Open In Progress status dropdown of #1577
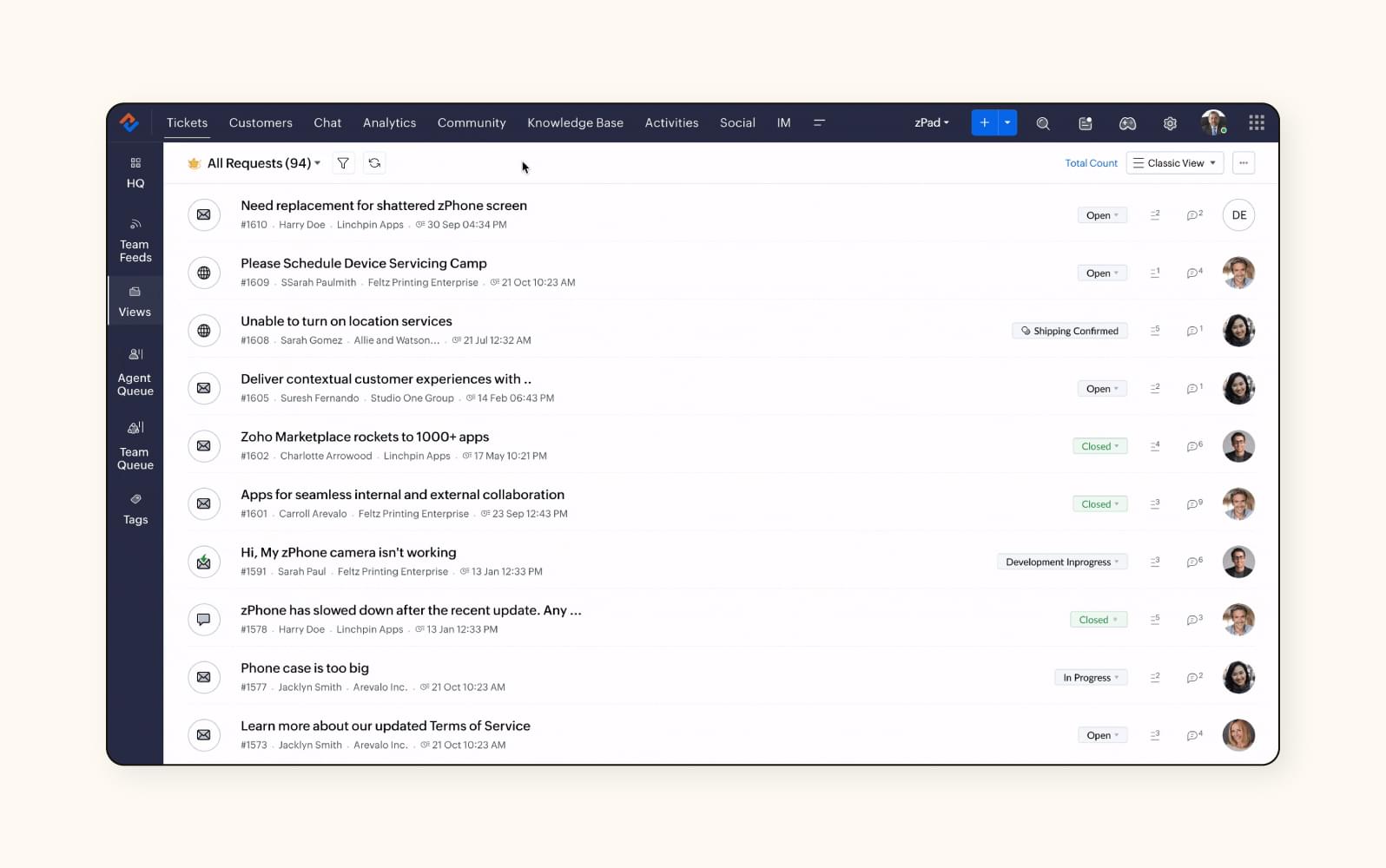Image resolution: width=1386 pixels, height=868 pixels. point(1091,678)
